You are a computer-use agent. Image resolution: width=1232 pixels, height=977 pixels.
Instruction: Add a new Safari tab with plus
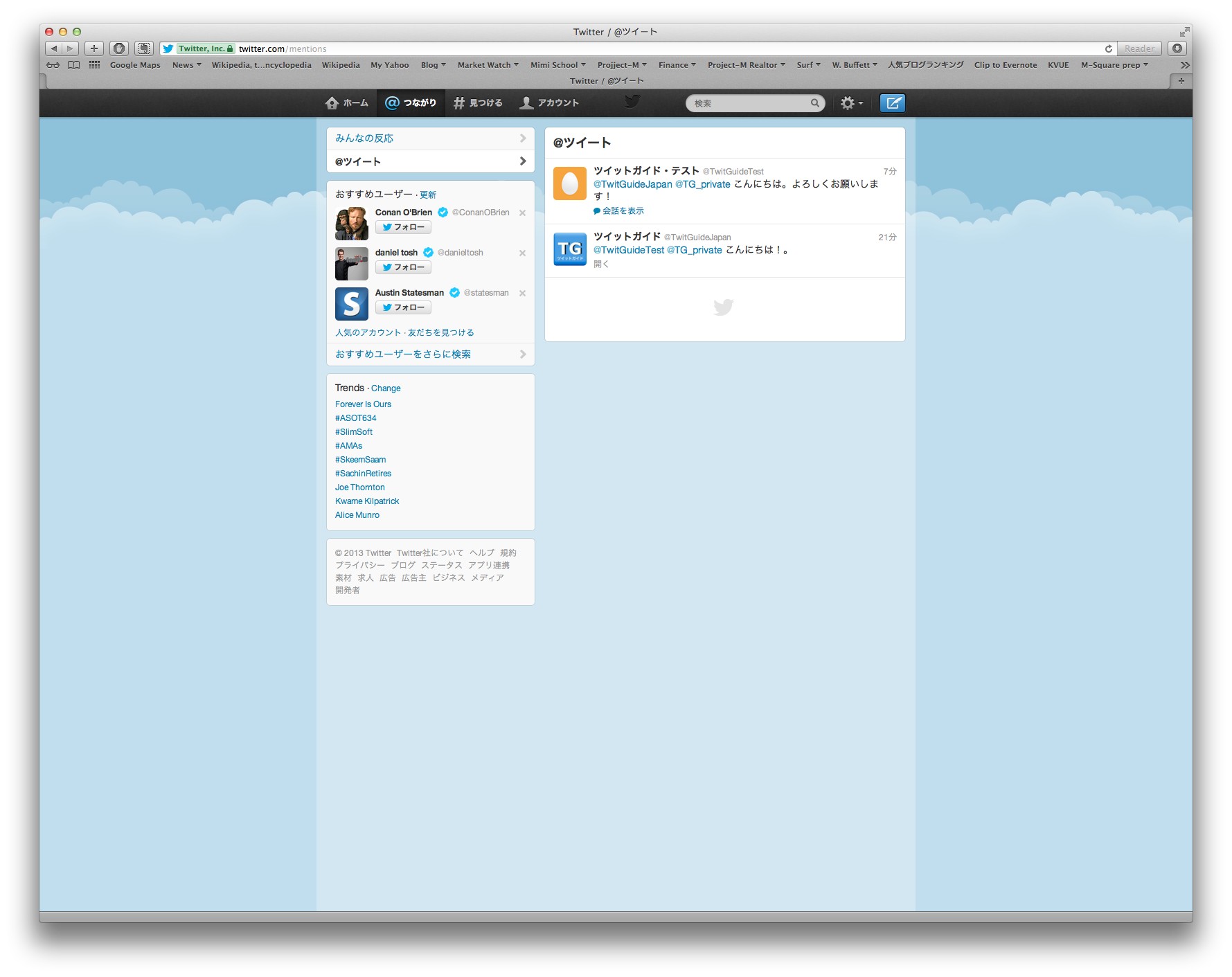click(x=1181, y=81)
